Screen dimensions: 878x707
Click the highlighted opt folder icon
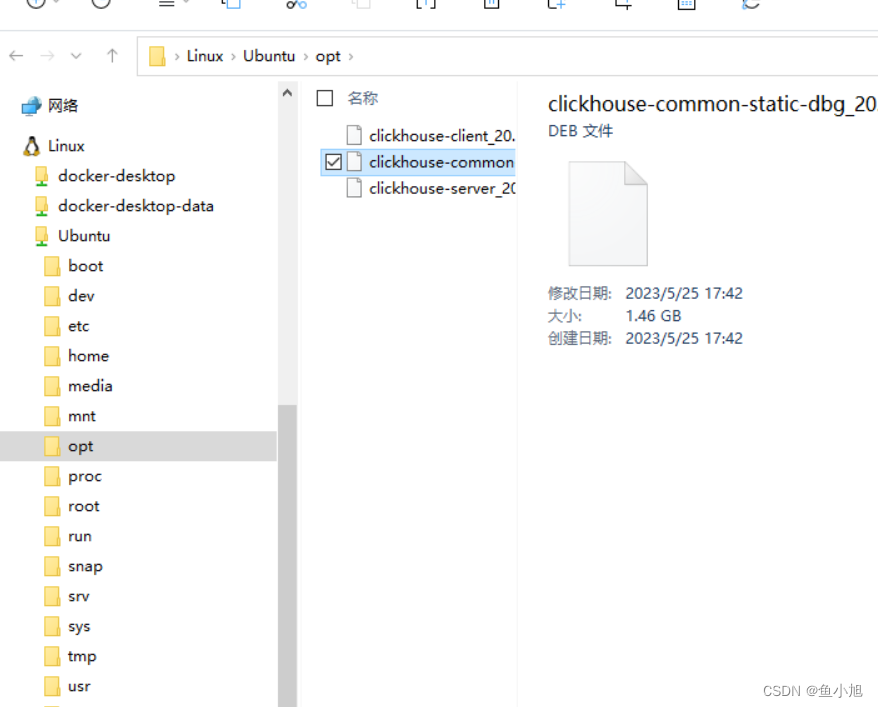click(x=52, y=446)
